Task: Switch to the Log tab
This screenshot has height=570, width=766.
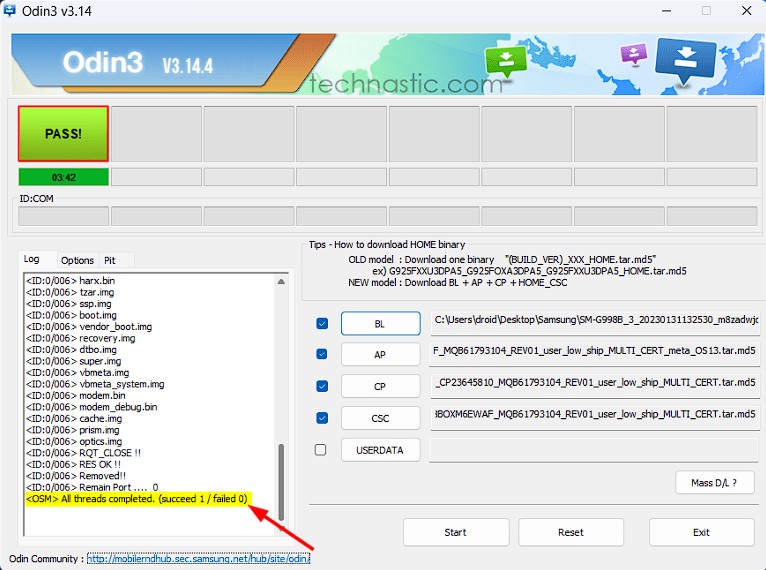Action: [x=32, y=259]
